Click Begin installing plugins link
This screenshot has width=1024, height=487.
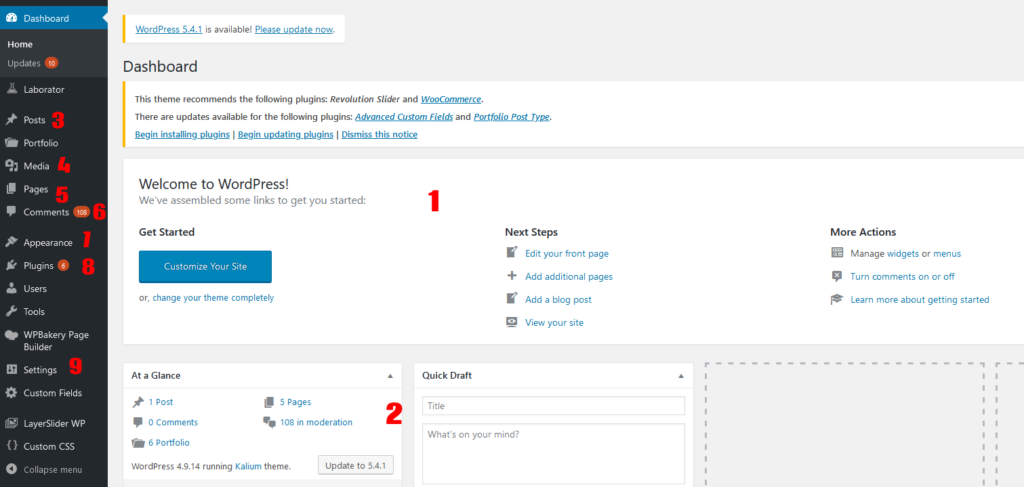pos(182,134)
